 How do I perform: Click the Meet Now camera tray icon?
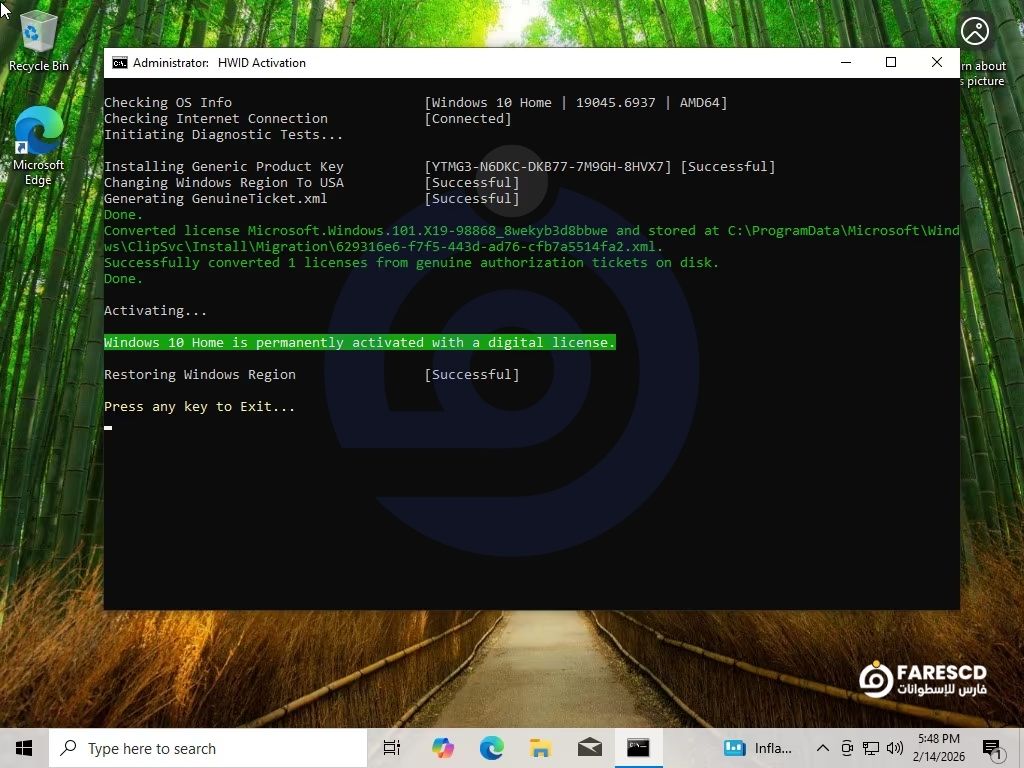tap(847, 748)
